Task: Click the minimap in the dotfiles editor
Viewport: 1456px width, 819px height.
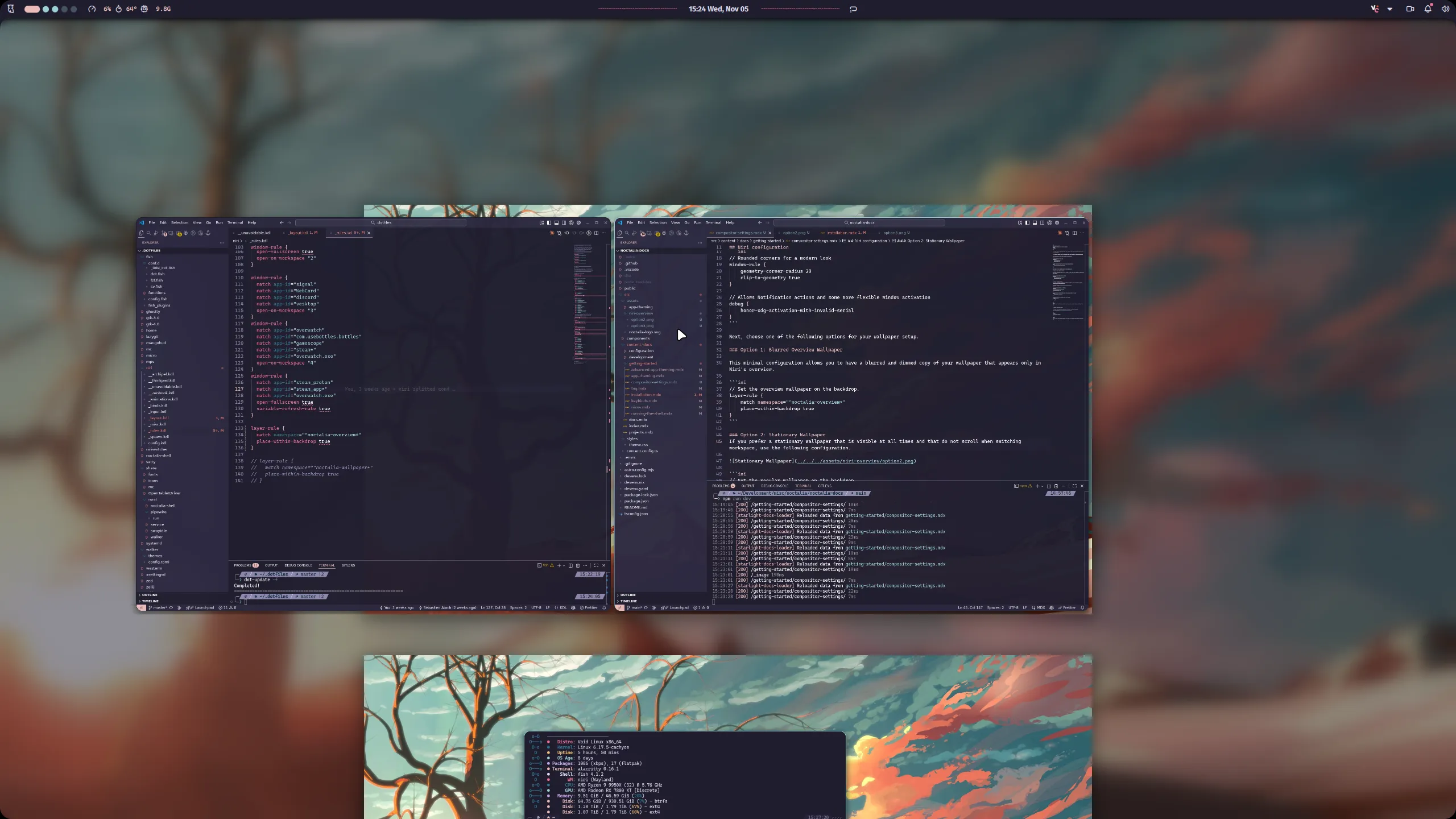Action: 586,301
